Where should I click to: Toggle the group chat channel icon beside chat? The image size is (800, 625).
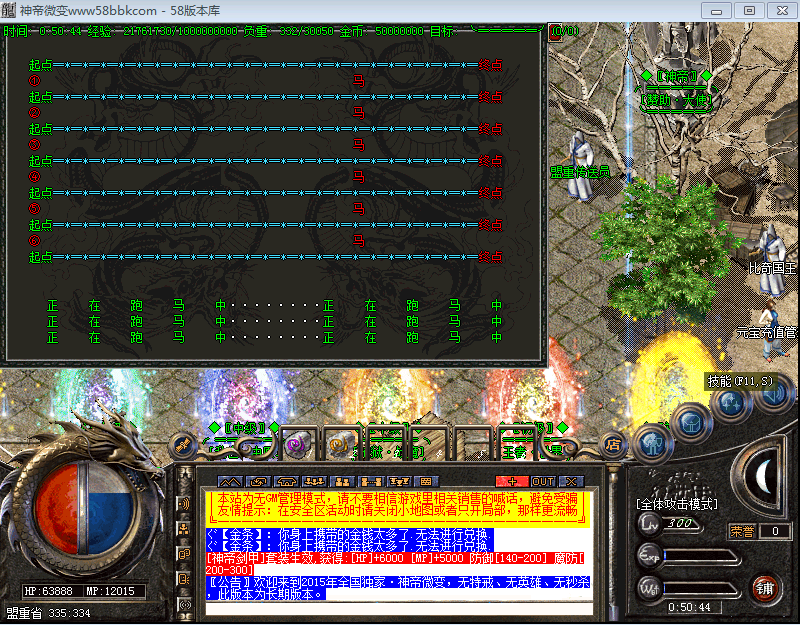184,529
